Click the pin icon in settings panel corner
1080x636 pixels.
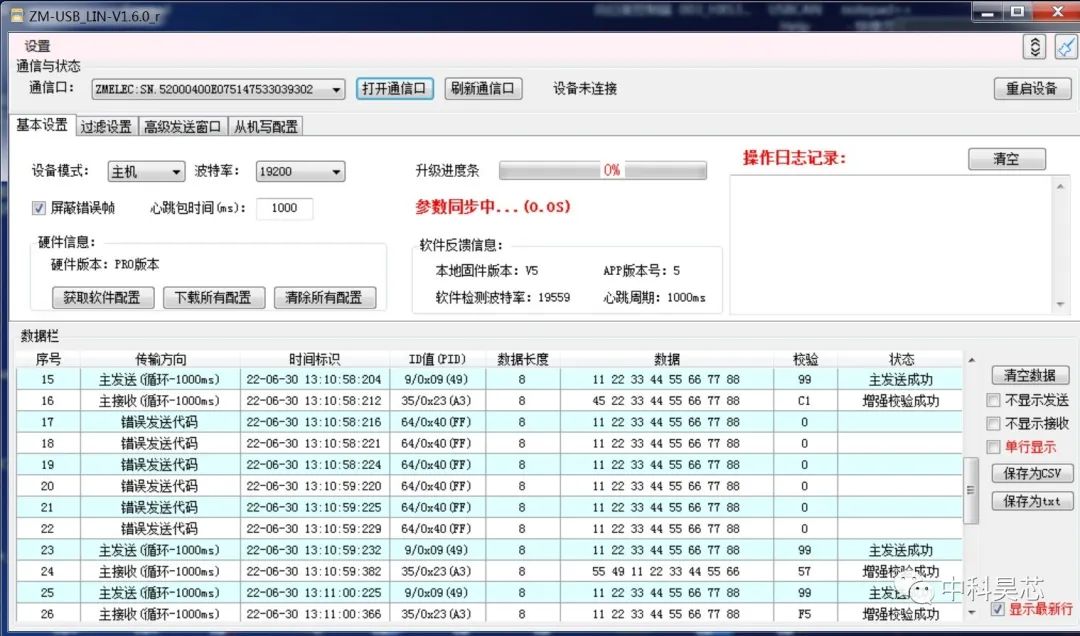[x=1064, y=46]
